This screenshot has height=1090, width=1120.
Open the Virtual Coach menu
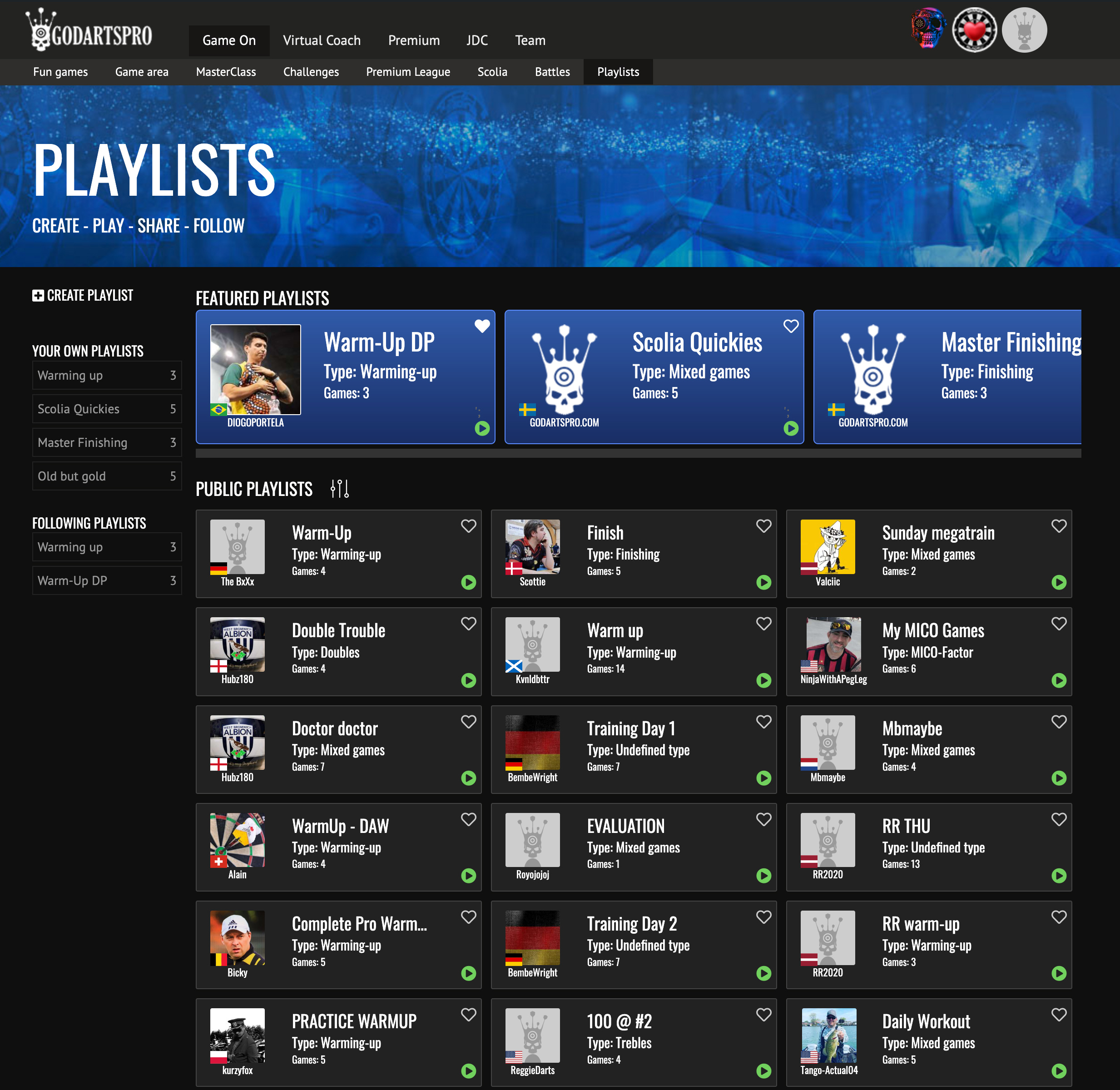tap(321, 40)
